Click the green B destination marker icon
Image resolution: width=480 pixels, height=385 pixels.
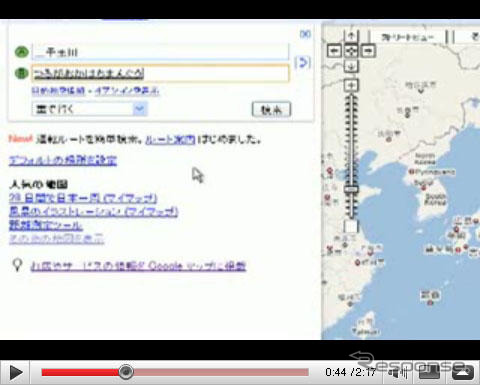coord(22,73)
